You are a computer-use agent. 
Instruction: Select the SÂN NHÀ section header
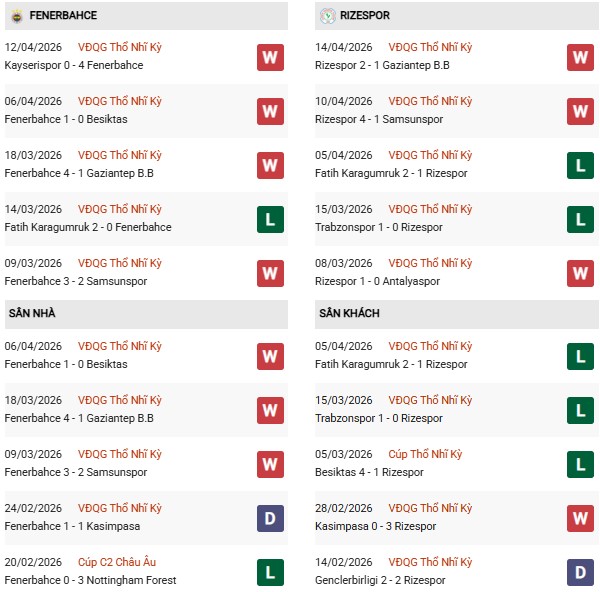pyautogui.click(x=33, y=314)
